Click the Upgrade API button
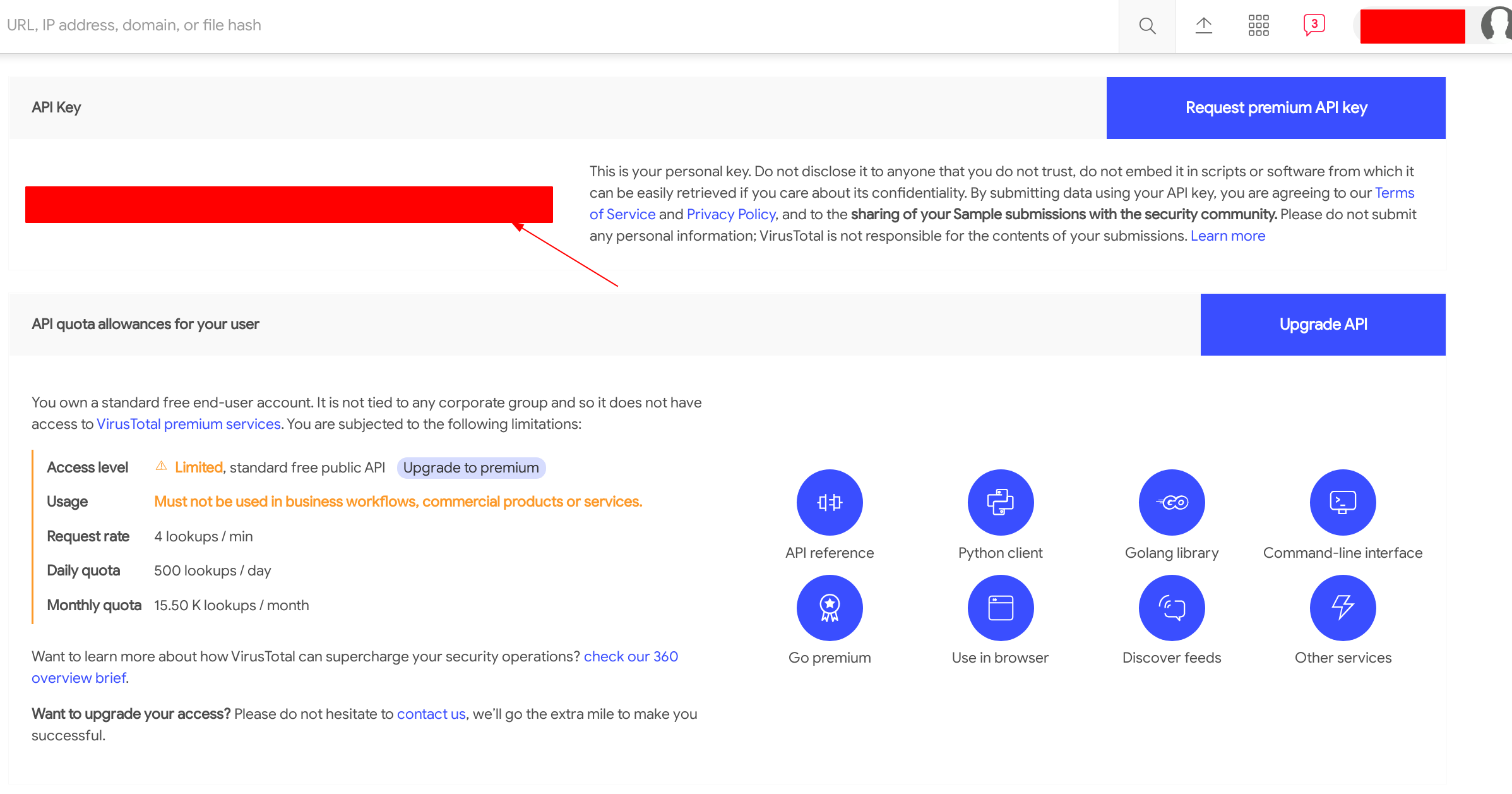 1323,325
